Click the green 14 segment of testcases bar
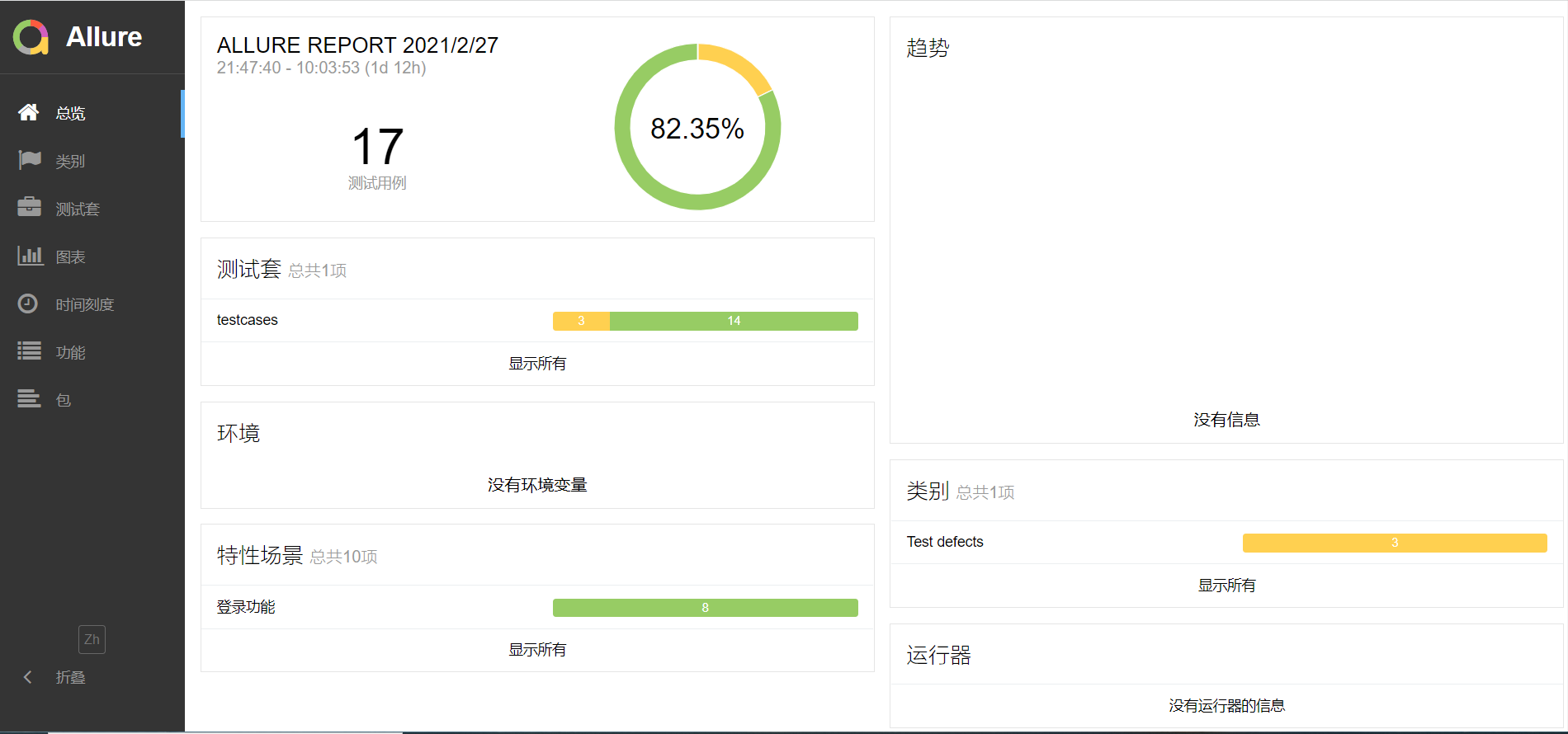The height and width of the screenshot is (734, 1568). (734, 321)
